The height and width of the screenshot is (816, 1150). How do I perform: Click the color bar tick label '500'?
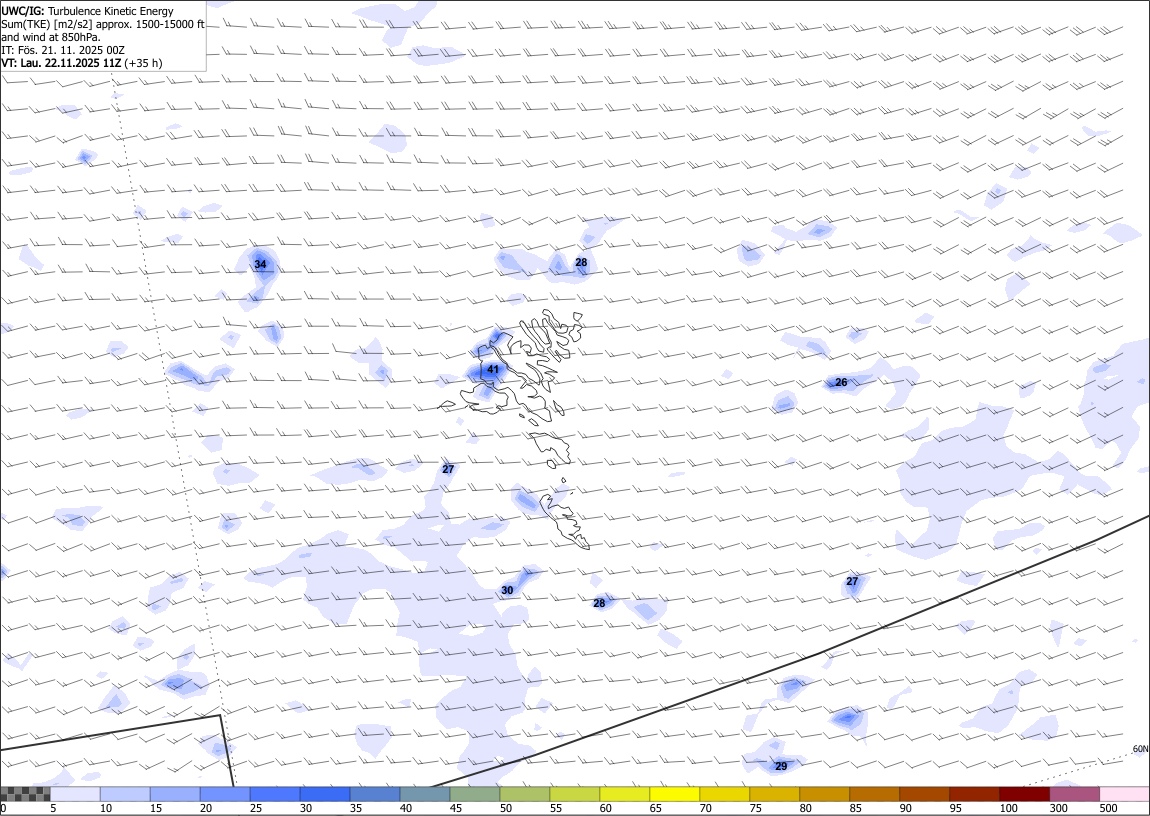[1108, 809]
